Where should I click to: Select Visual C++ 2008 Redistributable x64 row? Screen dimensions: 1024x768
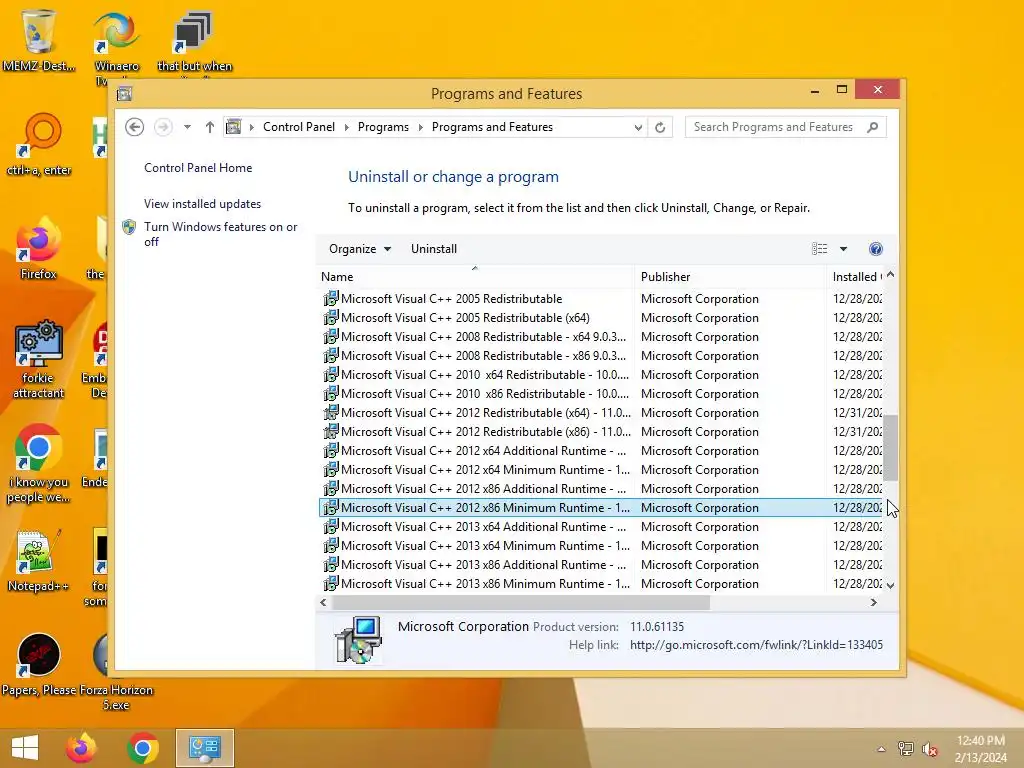coord(600,336)
